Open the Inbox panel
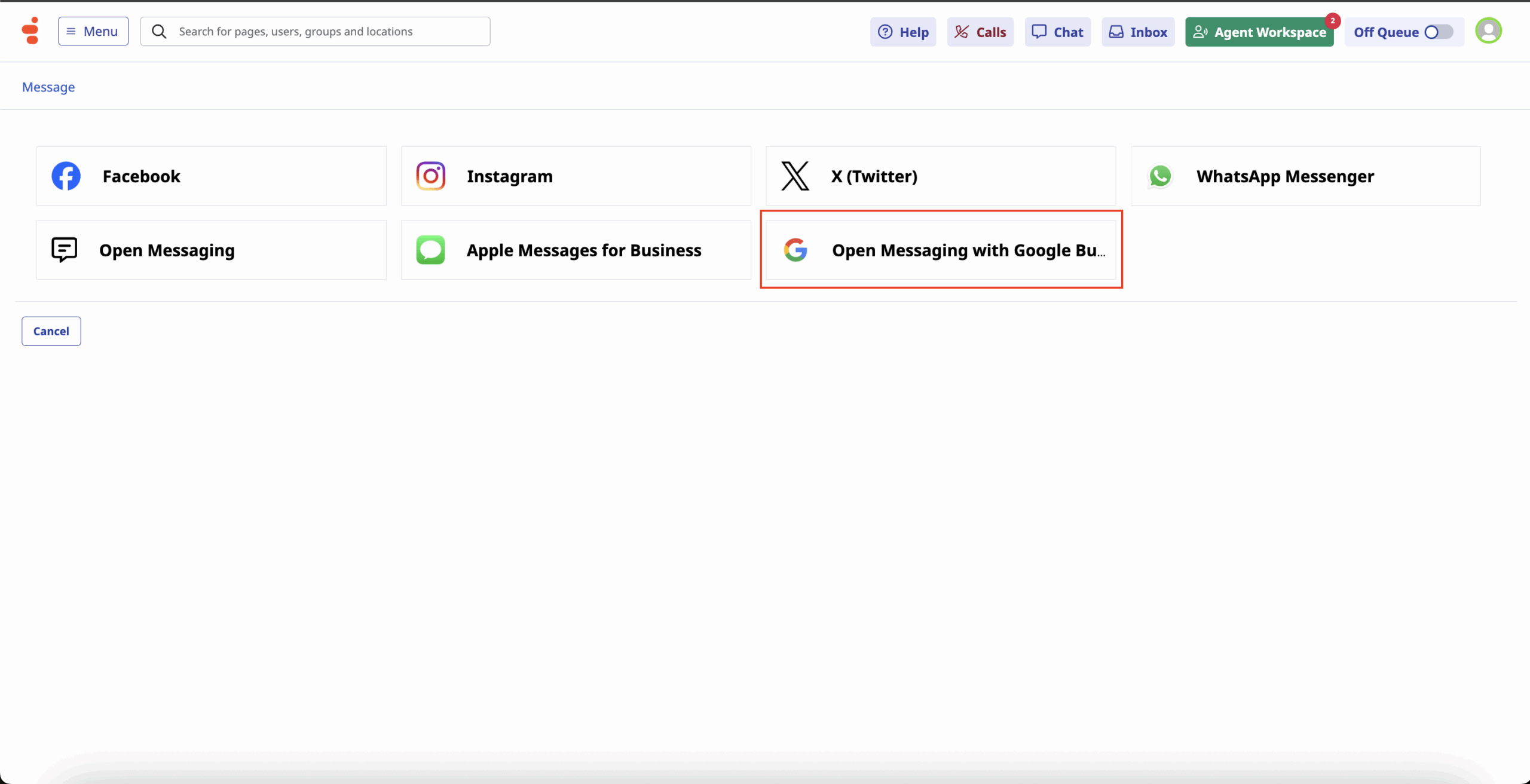 pos(1138,32)
